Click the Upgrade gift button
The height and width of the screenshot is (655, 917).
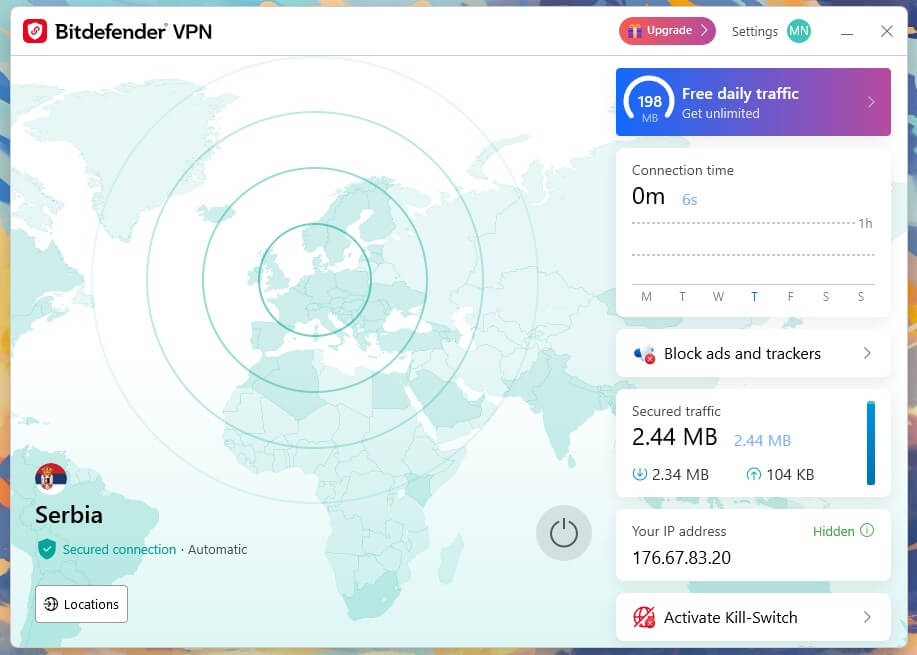[667, 31]
